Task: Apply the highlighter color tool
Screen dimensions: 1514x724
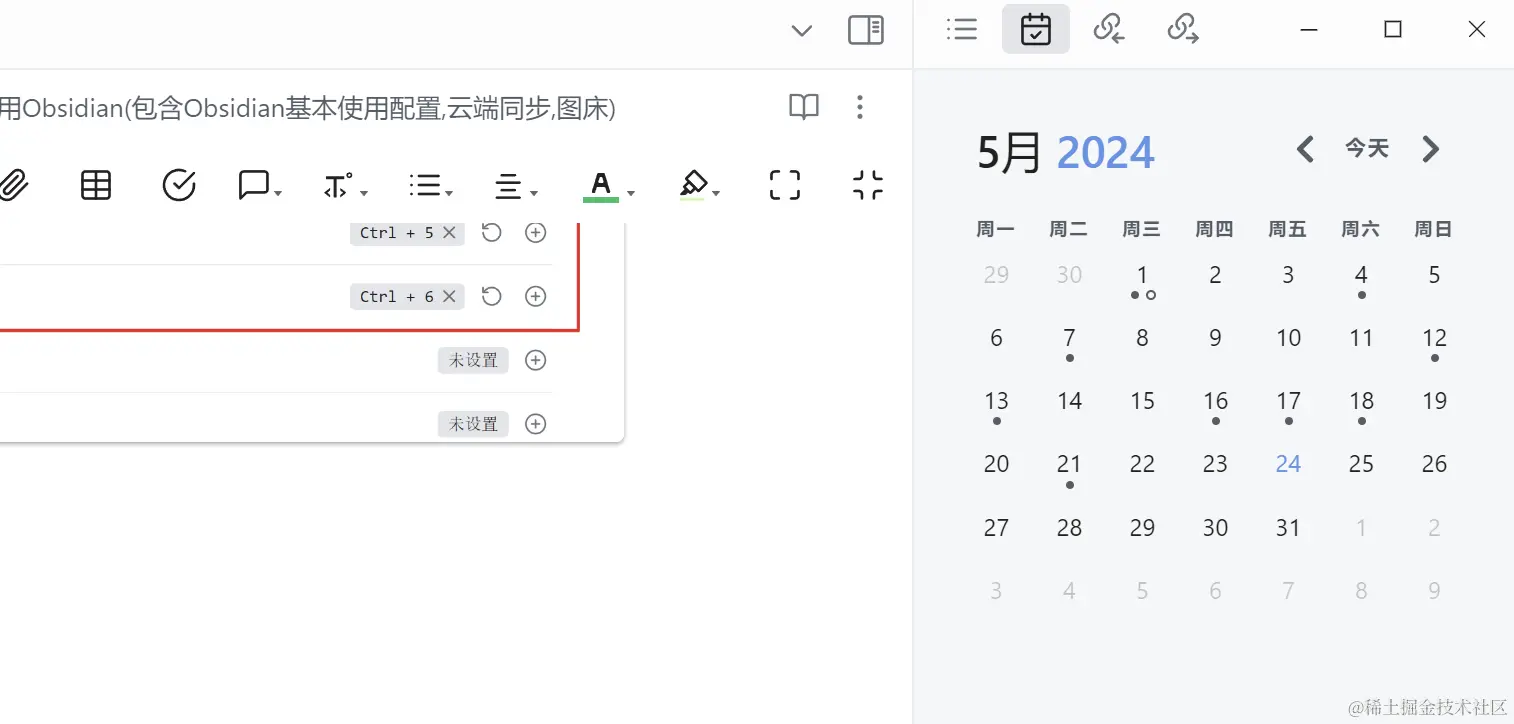Action: [x=693, y=185]
